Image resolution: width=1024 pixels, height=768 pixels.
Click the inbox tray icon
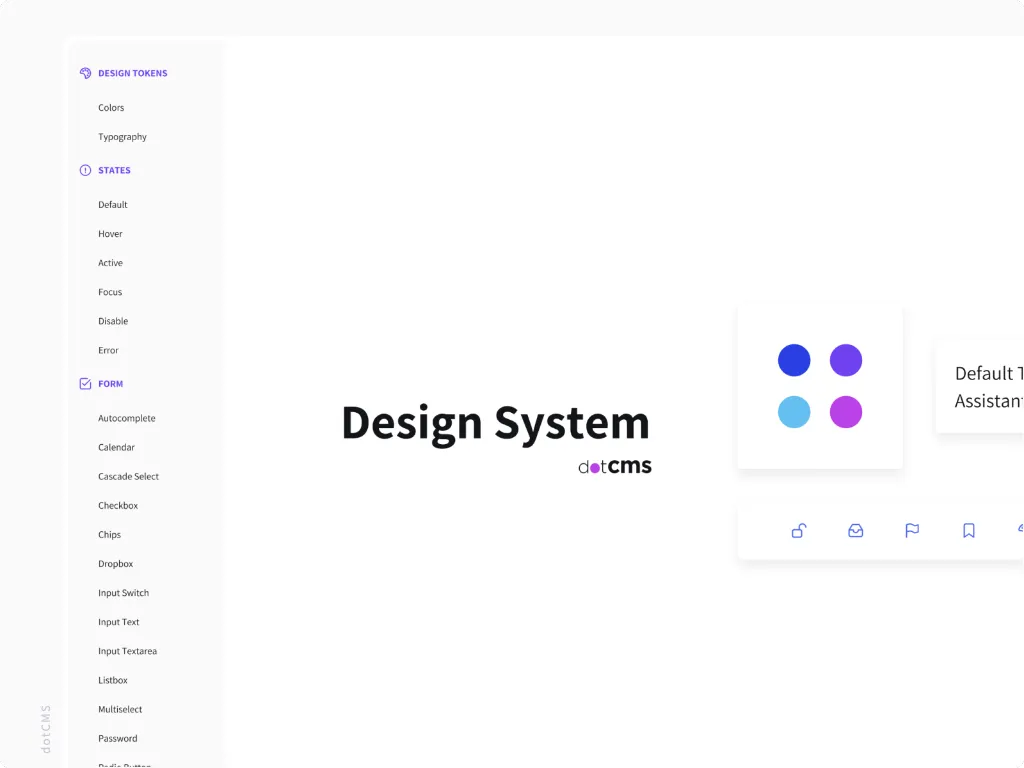pos(855,531)
